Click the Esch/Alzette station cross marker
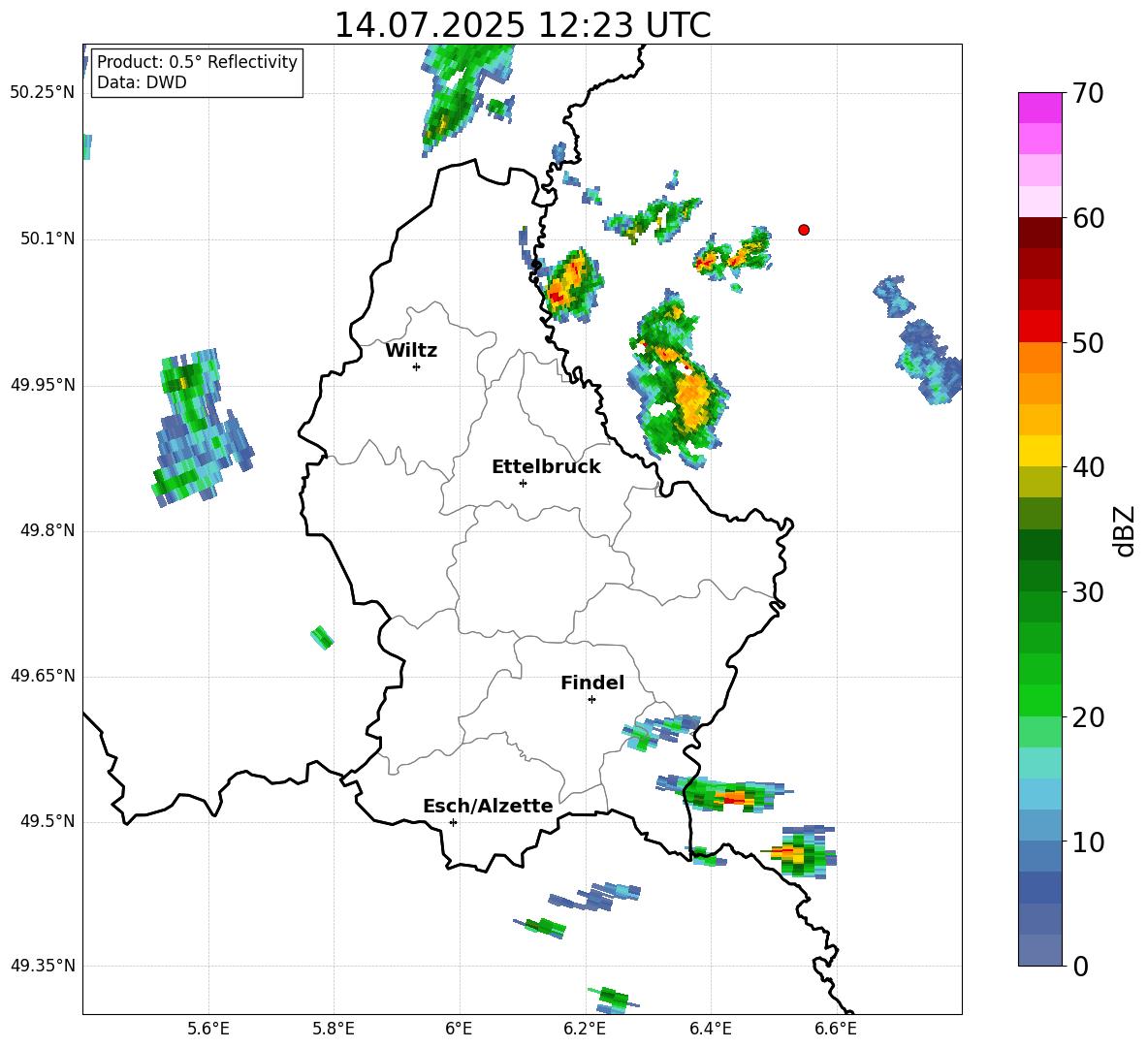The image size is (1148, 1048). point(453,822)
